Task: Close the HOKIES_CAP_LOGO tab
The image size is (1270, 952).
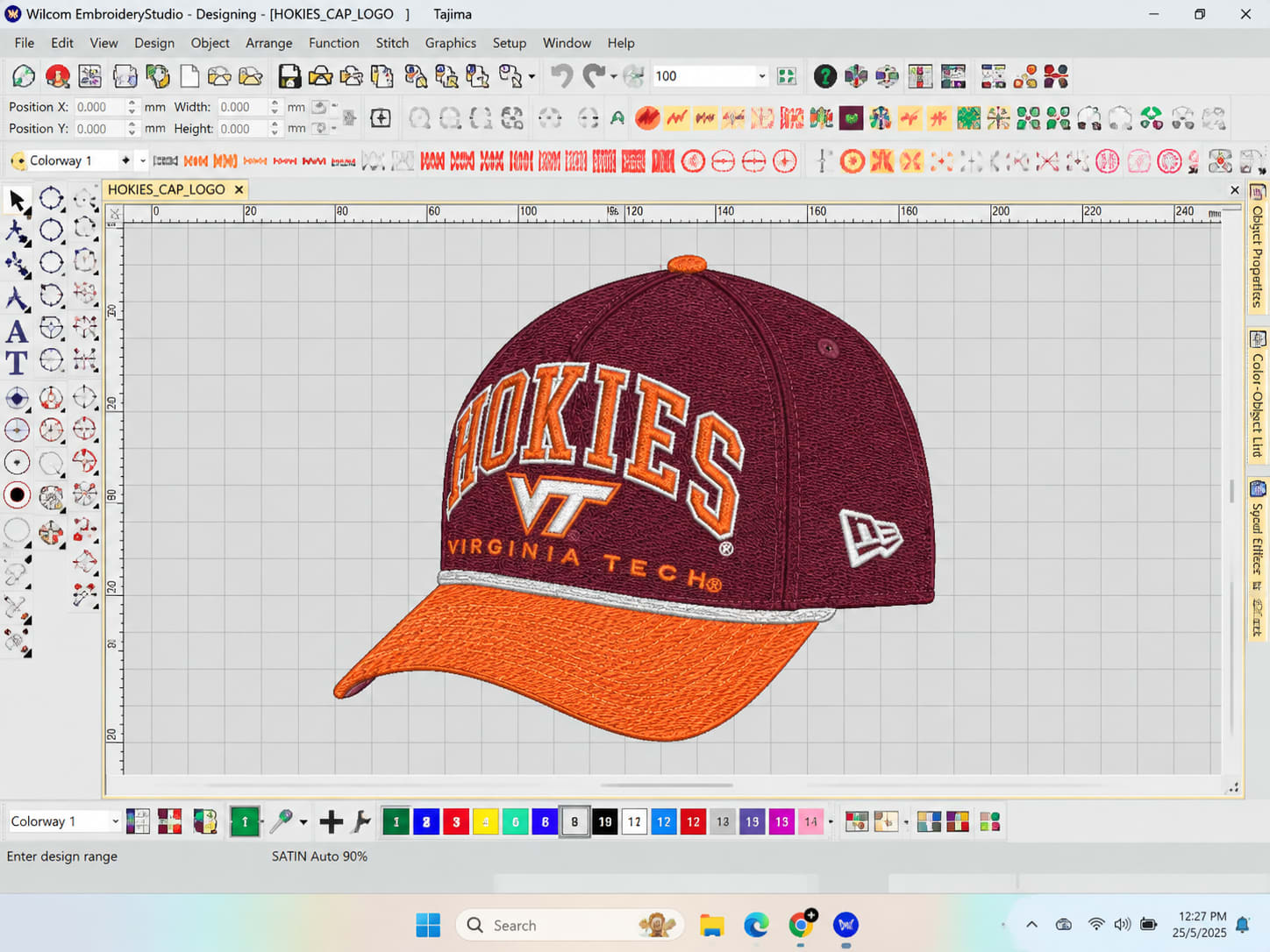Action: click(239, 189)
